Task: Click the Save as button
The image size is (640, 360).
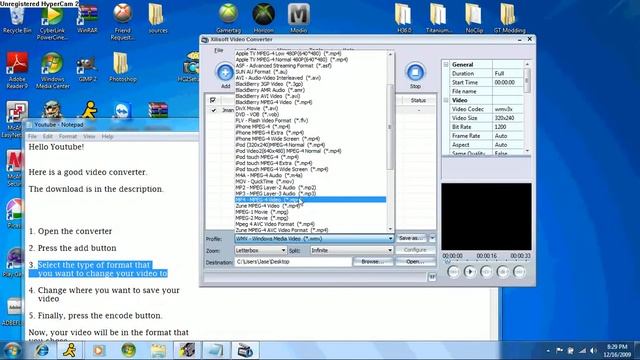Action: [x=411, y=238]
